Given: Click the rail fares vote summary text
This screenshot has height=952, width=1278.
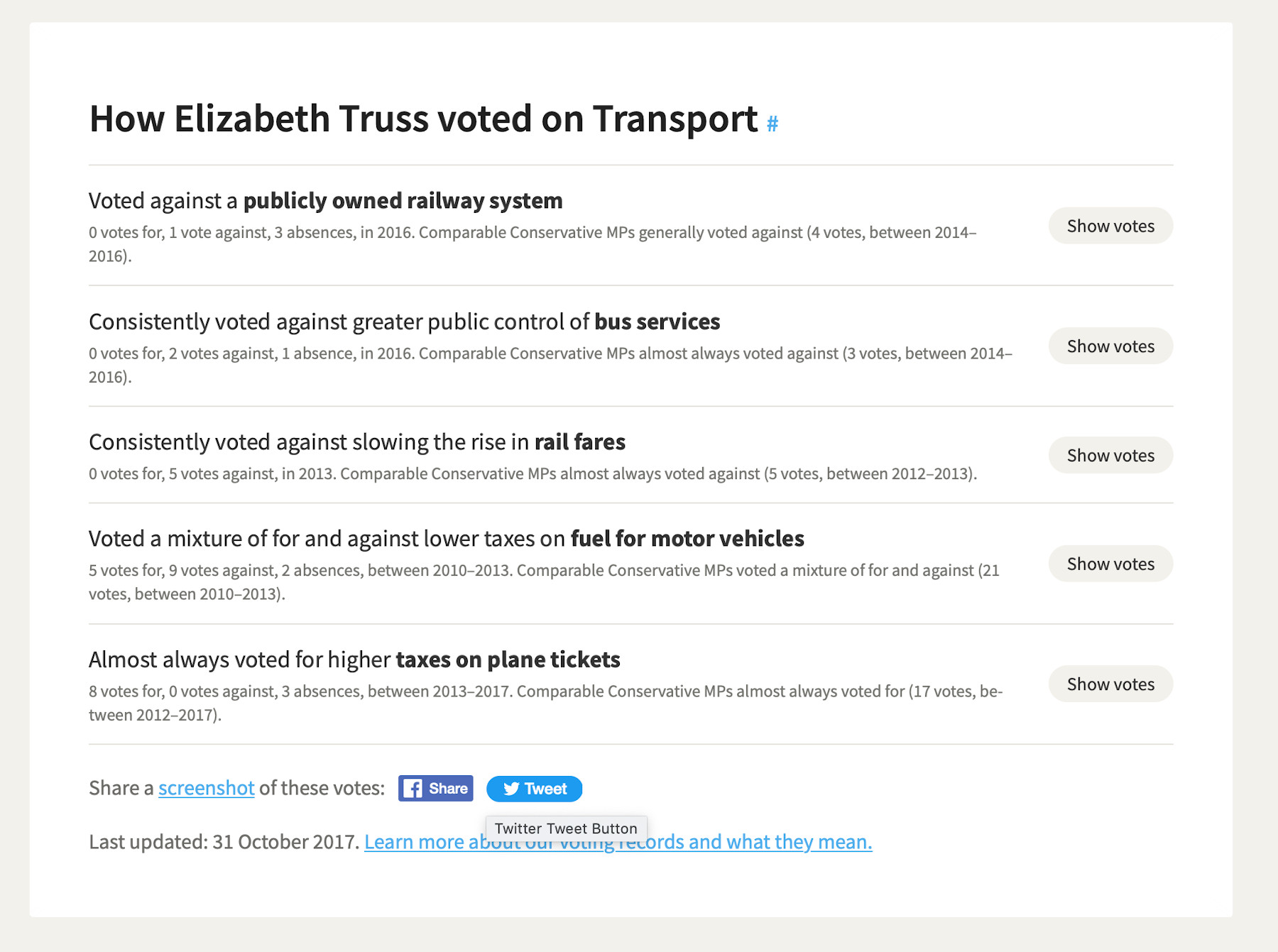Looking at the screenshot, I should 532,474.
